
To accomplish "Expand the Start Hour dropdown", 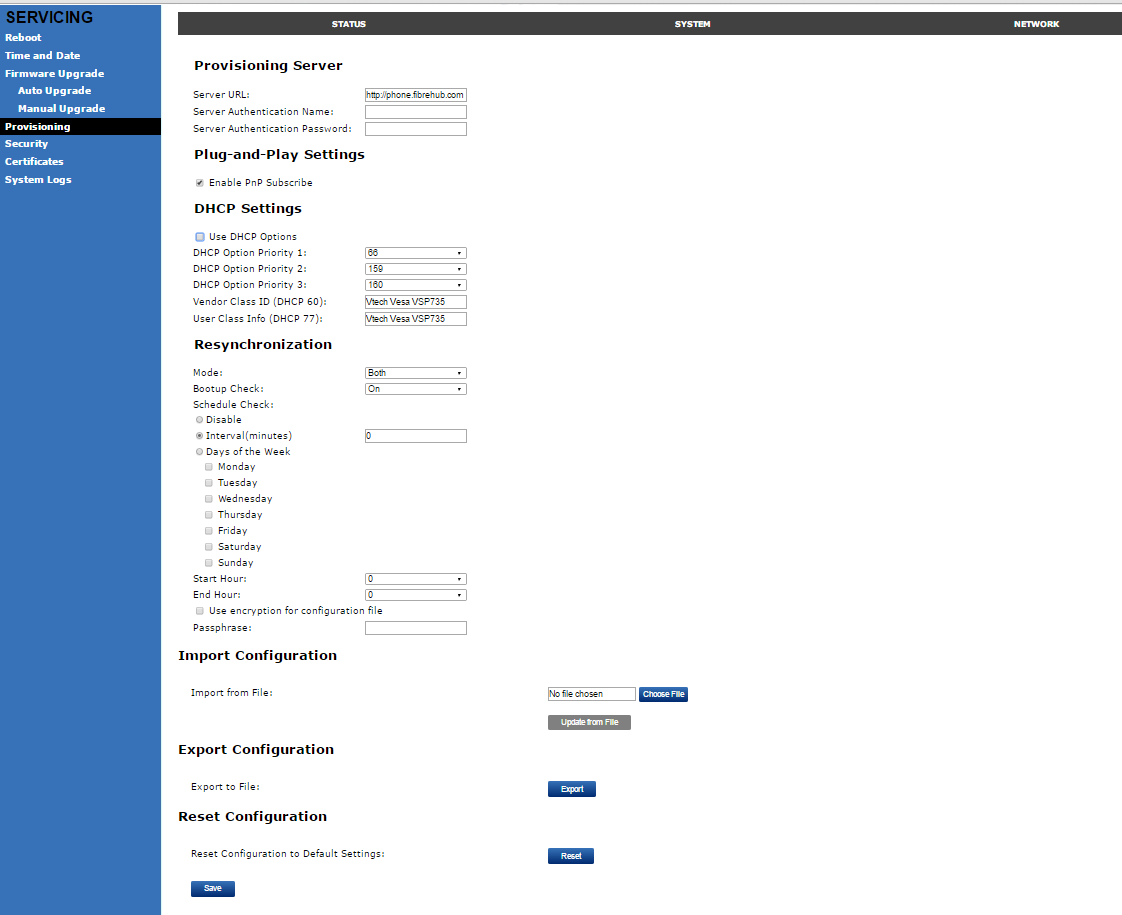I will click(x=415, y=579).
